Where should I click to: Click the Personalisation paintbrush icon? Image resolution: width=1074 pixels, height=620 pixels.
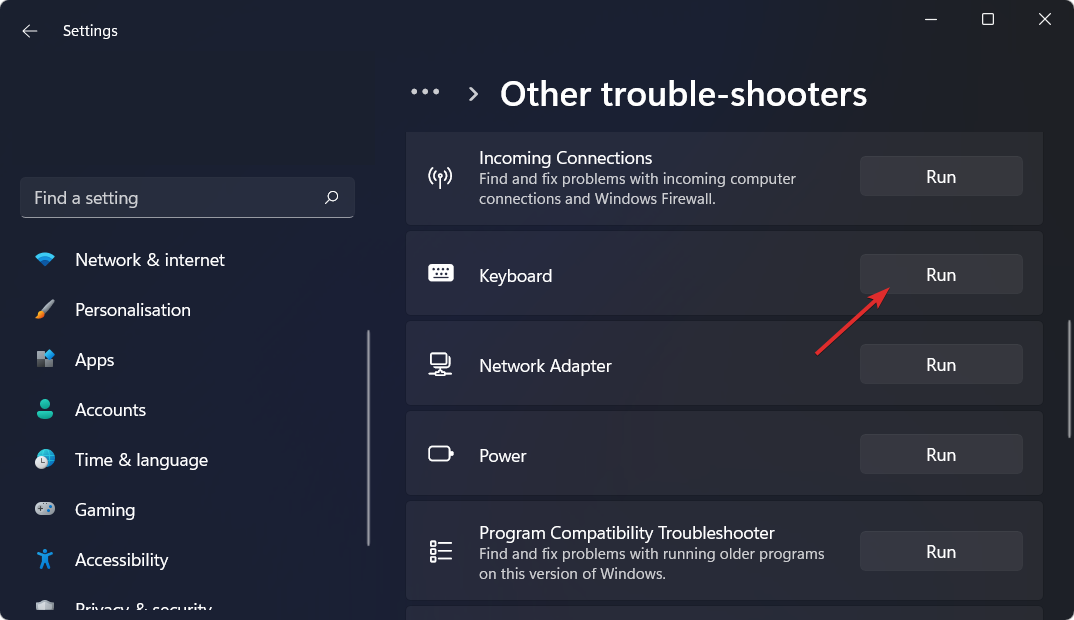[x=45, y=310]
